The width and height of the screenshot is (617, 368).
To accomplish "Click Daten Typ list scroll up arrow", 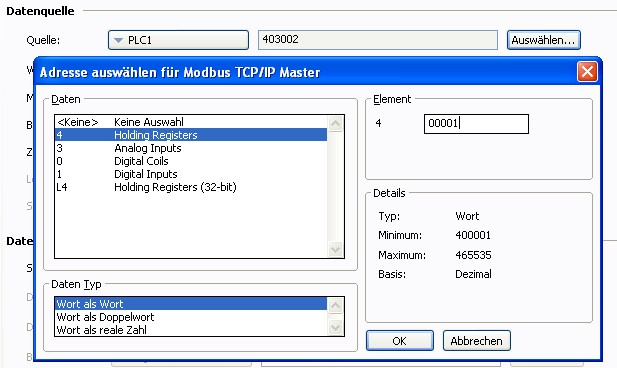I will (335, 305).
